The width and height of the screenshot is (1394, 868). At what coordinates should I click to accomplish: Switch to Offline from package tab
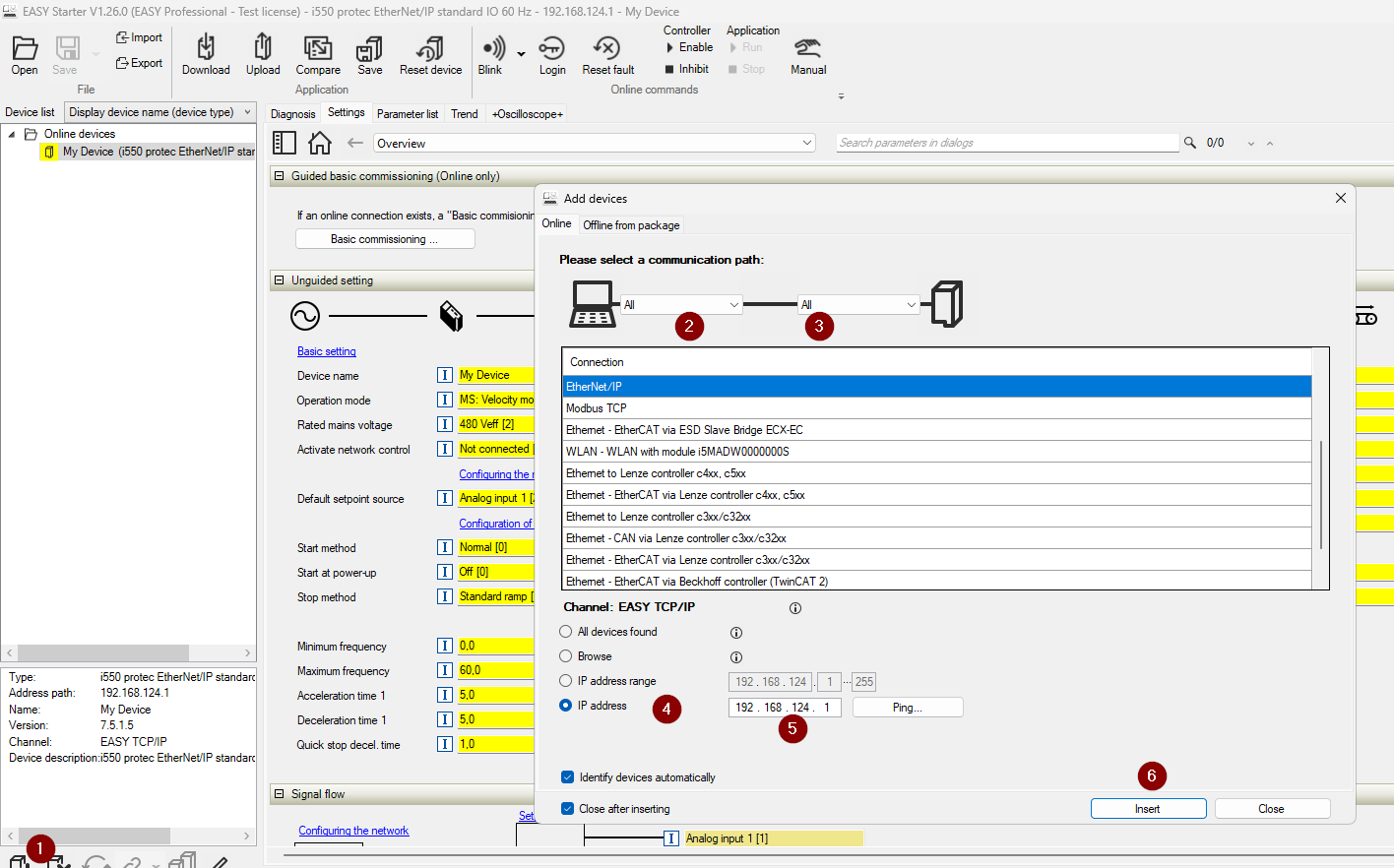631,225
